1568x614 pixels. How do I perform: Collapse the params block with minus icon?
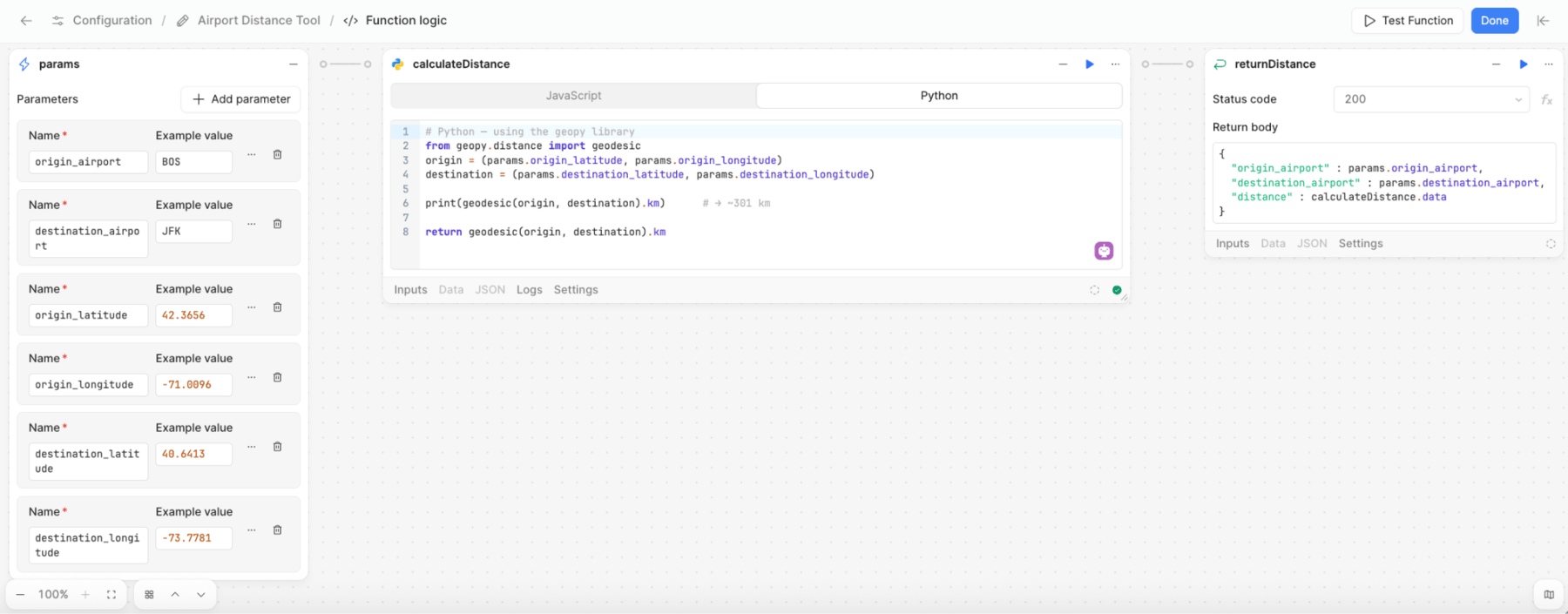(294, 64)
